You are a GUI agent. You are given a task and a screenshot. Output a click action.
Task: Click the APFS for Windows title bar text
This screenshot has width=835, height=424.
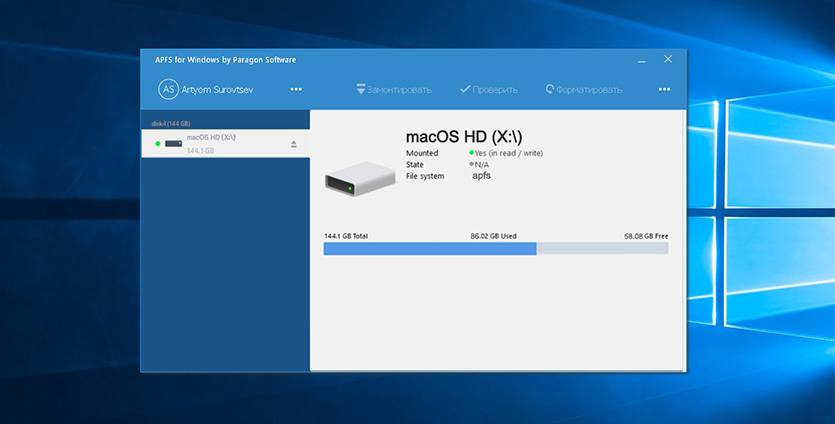coord(225,60)
